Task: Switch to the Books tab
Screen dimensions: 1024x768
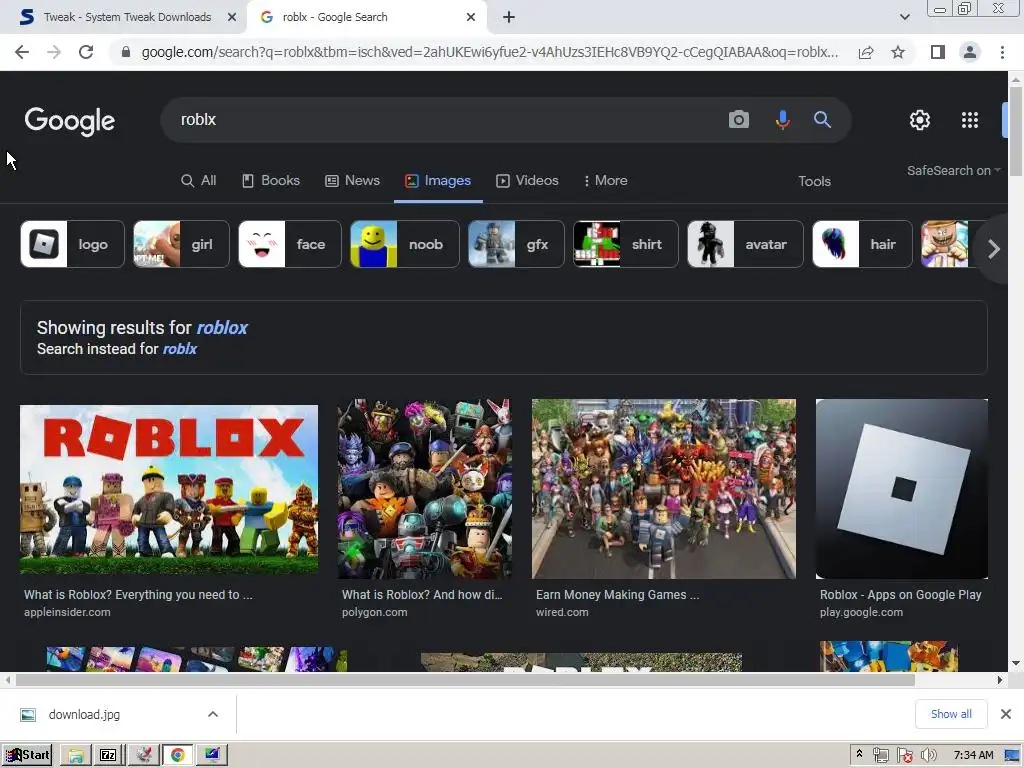Action: click(270, 181)
